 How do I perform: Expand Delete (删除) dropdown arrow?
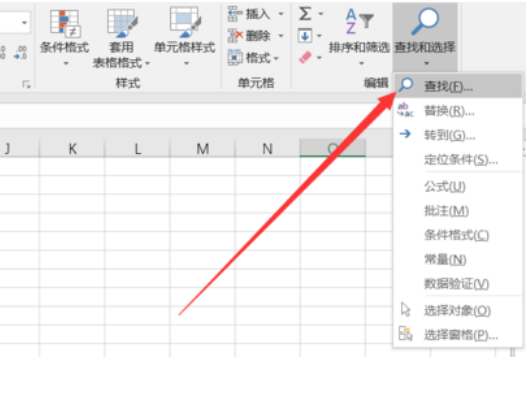click(x=281, y=36)
